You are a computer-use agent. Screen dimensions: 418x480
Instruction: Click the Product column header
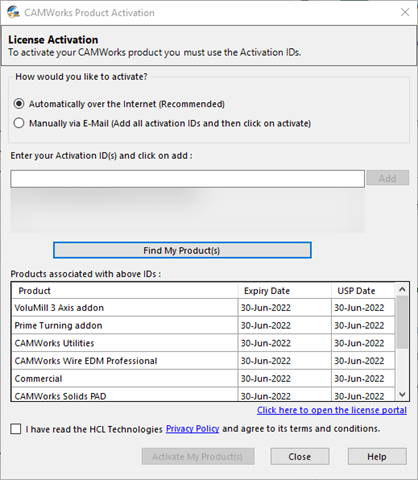pos(125,291)
